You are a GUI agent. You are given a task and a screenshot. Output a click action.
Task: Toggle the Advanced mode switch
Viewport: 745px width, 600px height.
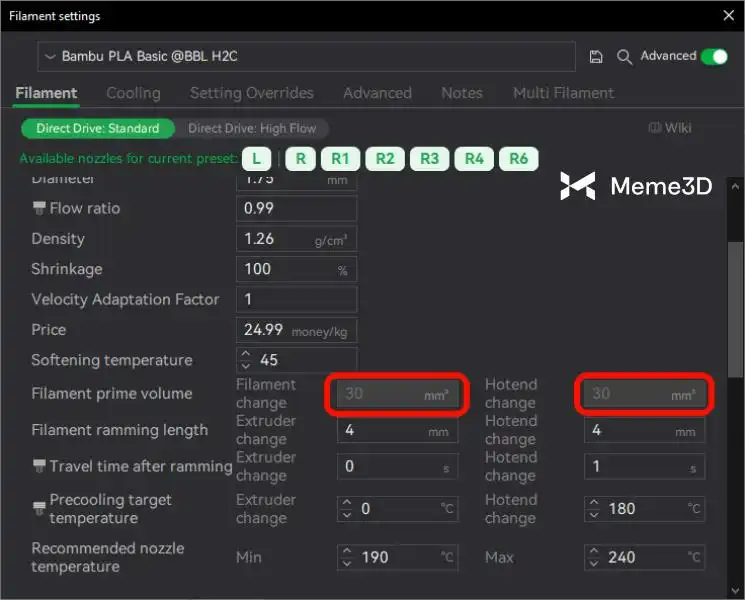pyautogui.click(x=714, y=56)
